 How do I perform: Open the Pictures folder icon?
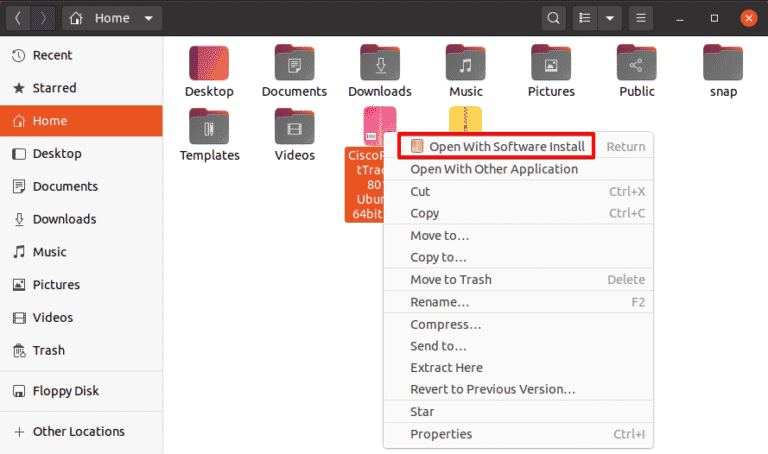click(x=551, y=64)
